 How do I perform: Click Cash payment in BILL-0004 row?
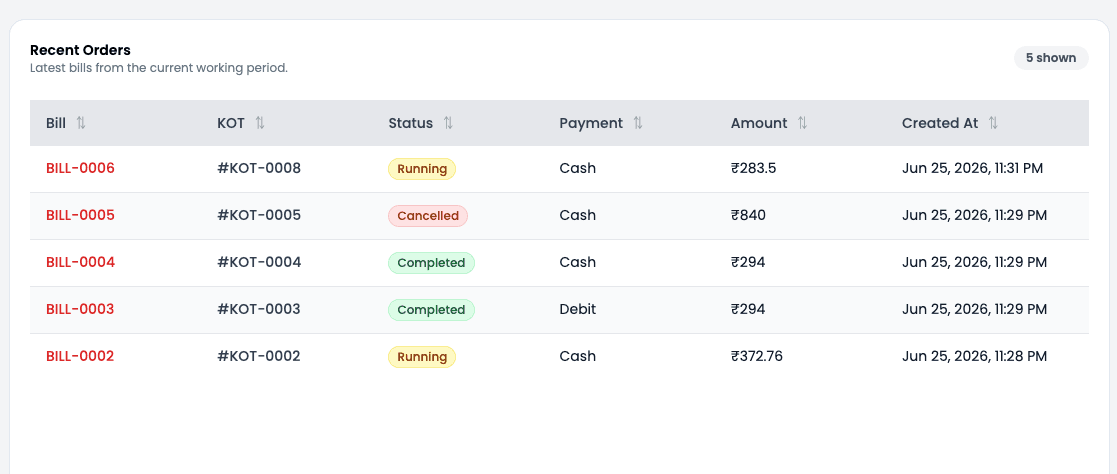click(578, 262)
